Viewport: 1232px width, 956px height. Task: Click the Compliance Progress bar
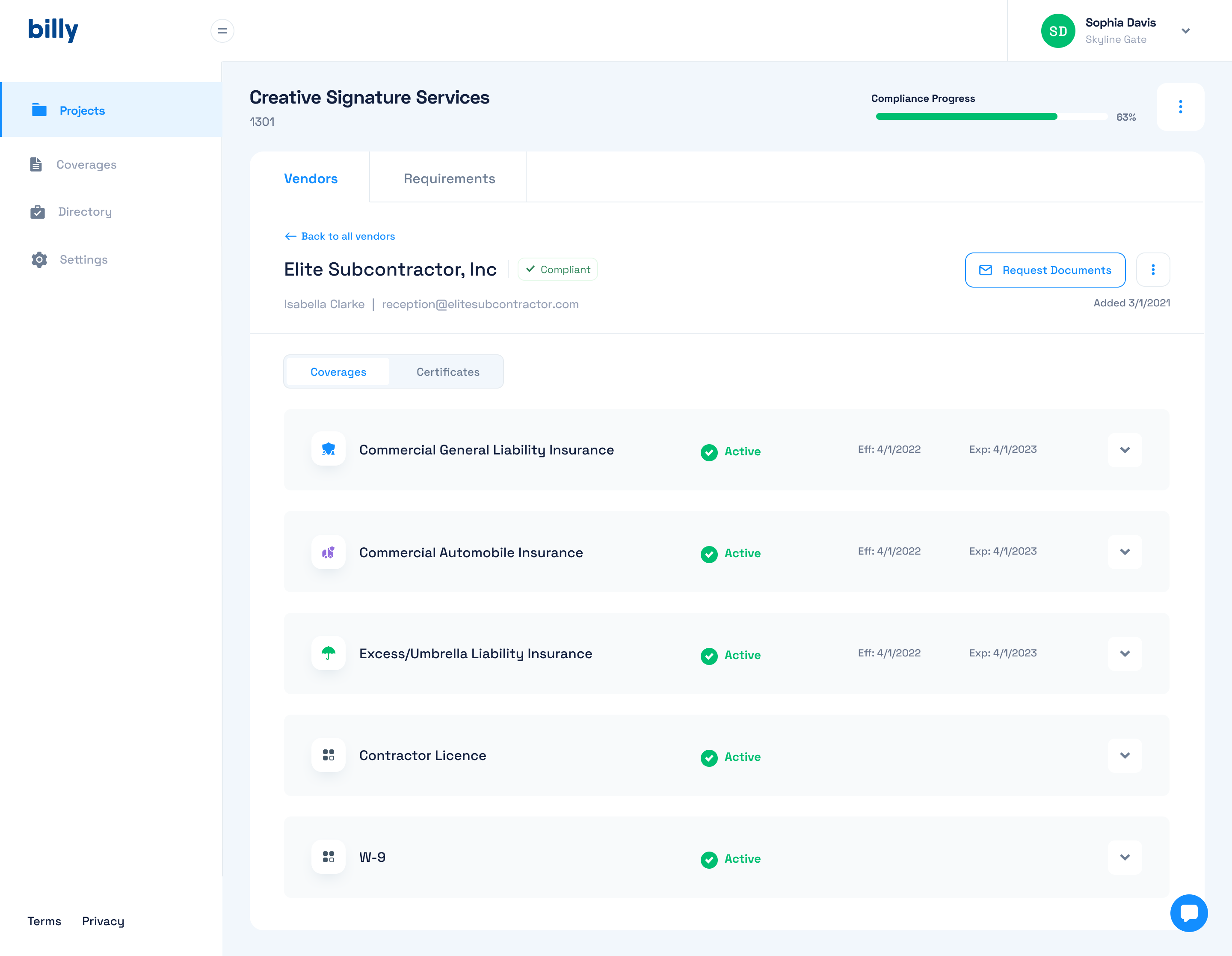pos(991,116)
